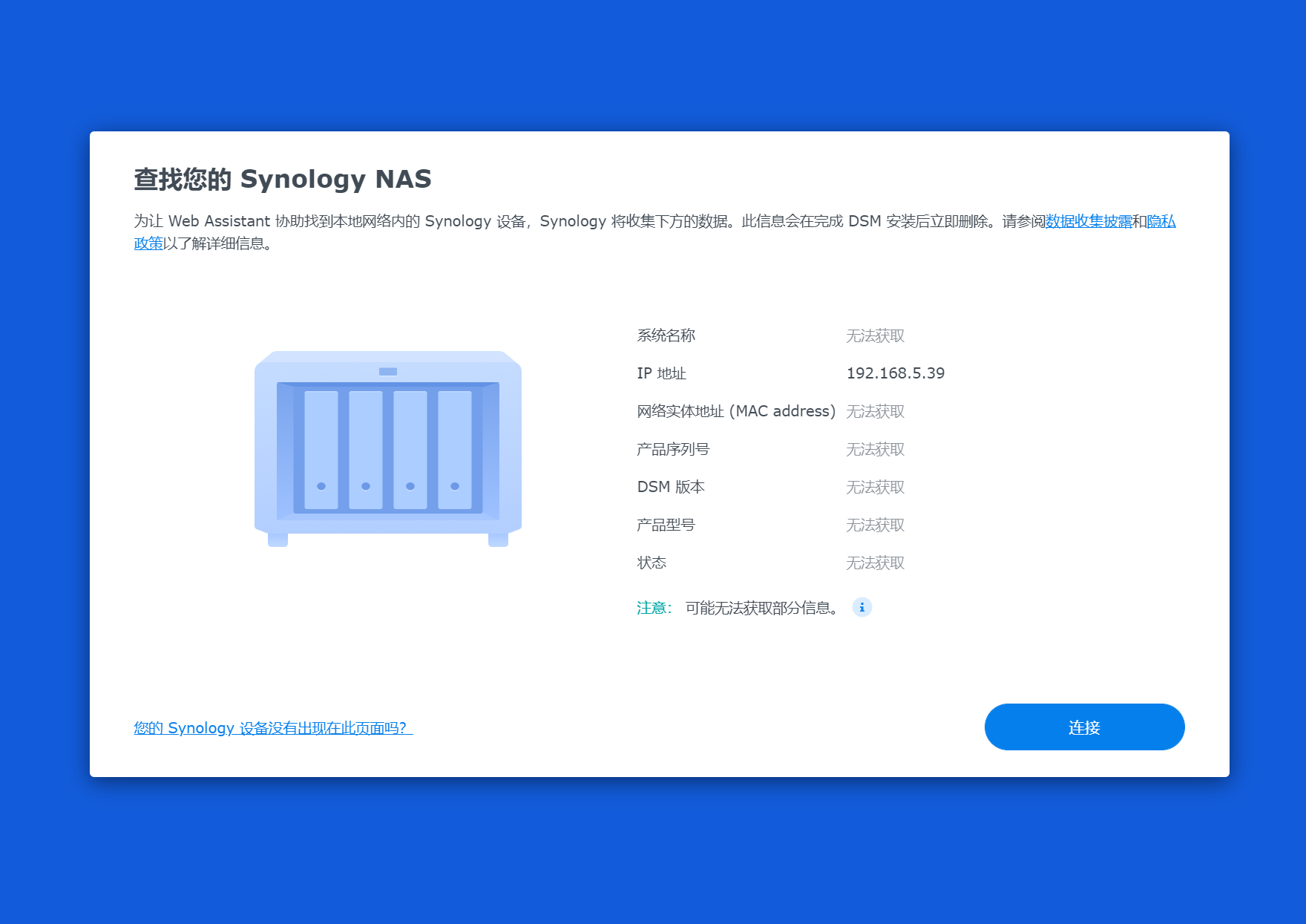Click the 无法获取 value for 状态
Viewport: 1306px width, 924px height.
point(876,563)
